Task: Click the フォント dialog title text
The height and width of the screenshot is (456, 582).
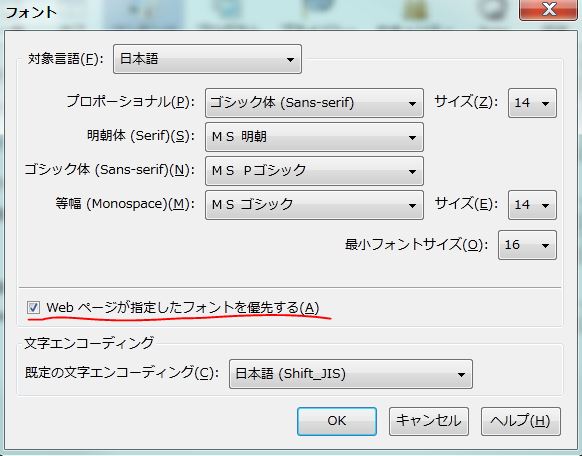Action: tap(31, 12)
